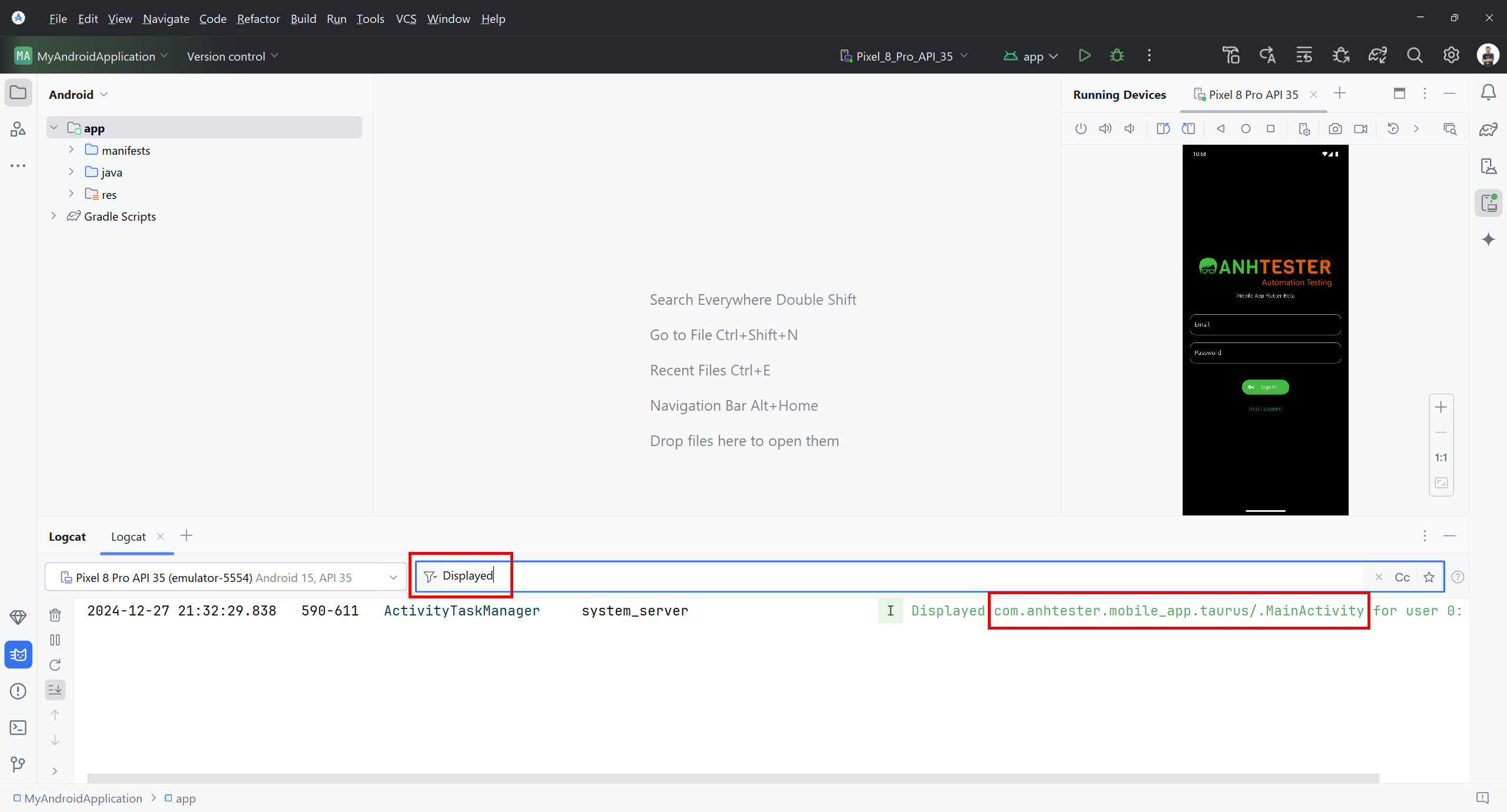The width and height of the screenshot is (1507, 812).
Task: Expand the res folder
Action: [x=71, y=194]
